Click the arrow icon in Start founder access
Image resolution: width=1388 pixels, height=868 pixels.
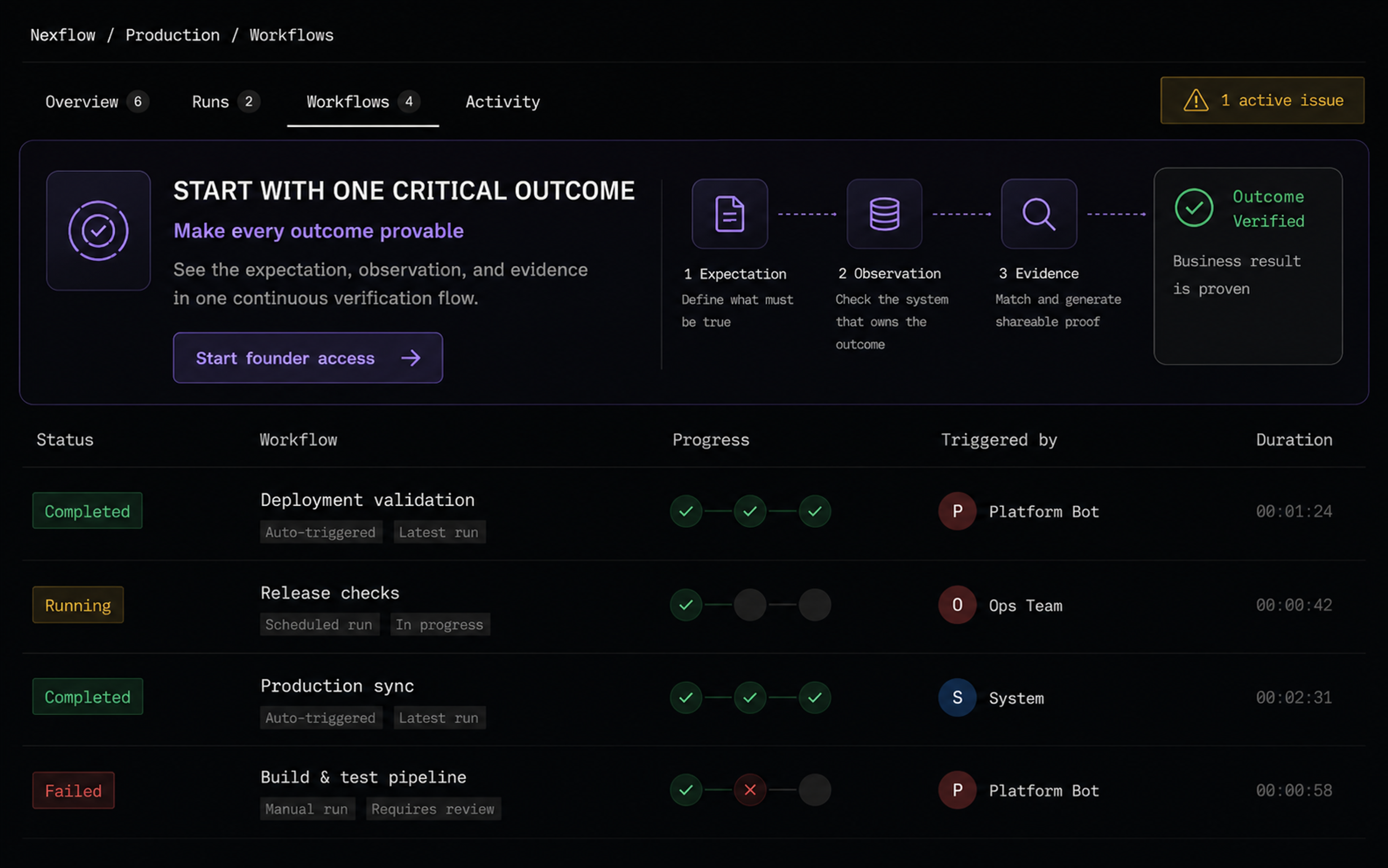point(411,358)
